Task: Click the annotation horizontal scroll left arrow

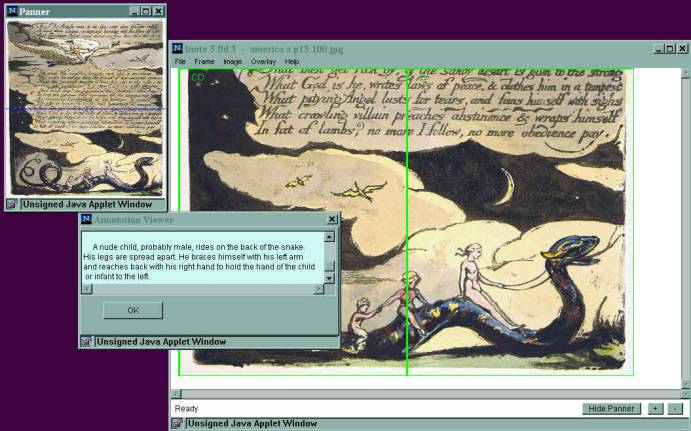Action: pos(87,289)
